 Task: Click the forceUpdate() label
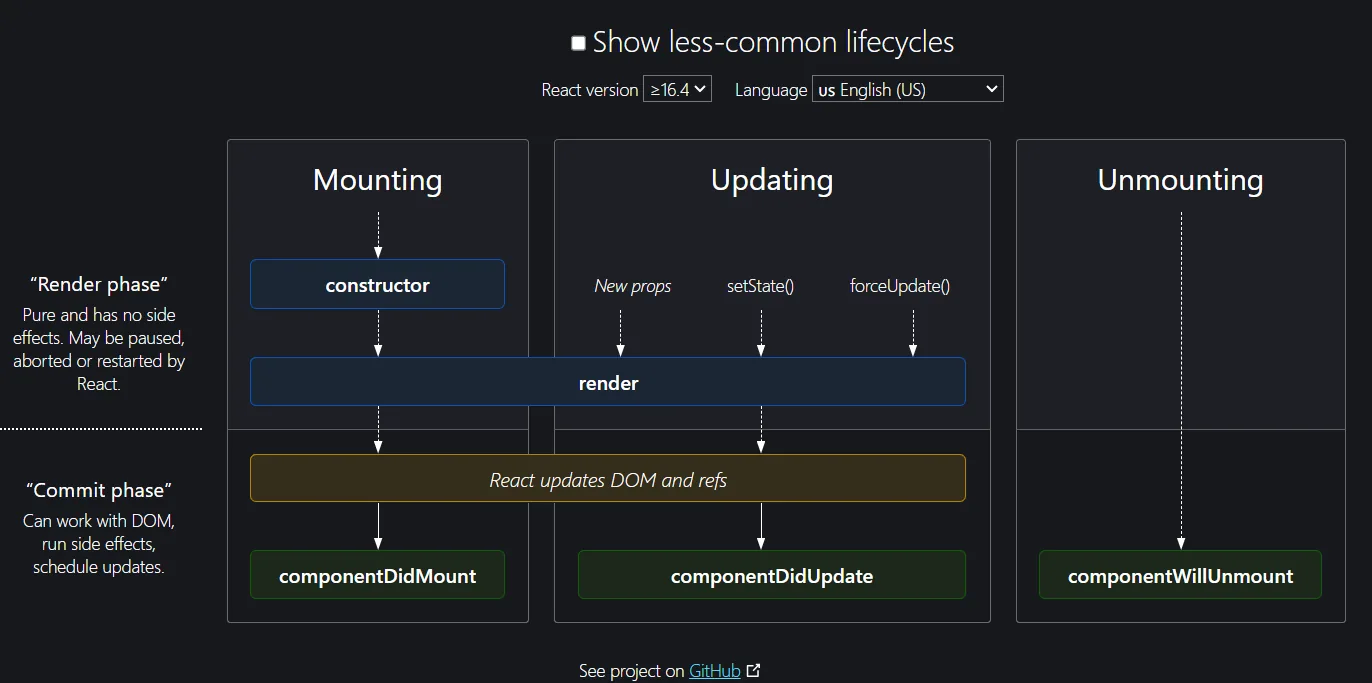[900, 286]
